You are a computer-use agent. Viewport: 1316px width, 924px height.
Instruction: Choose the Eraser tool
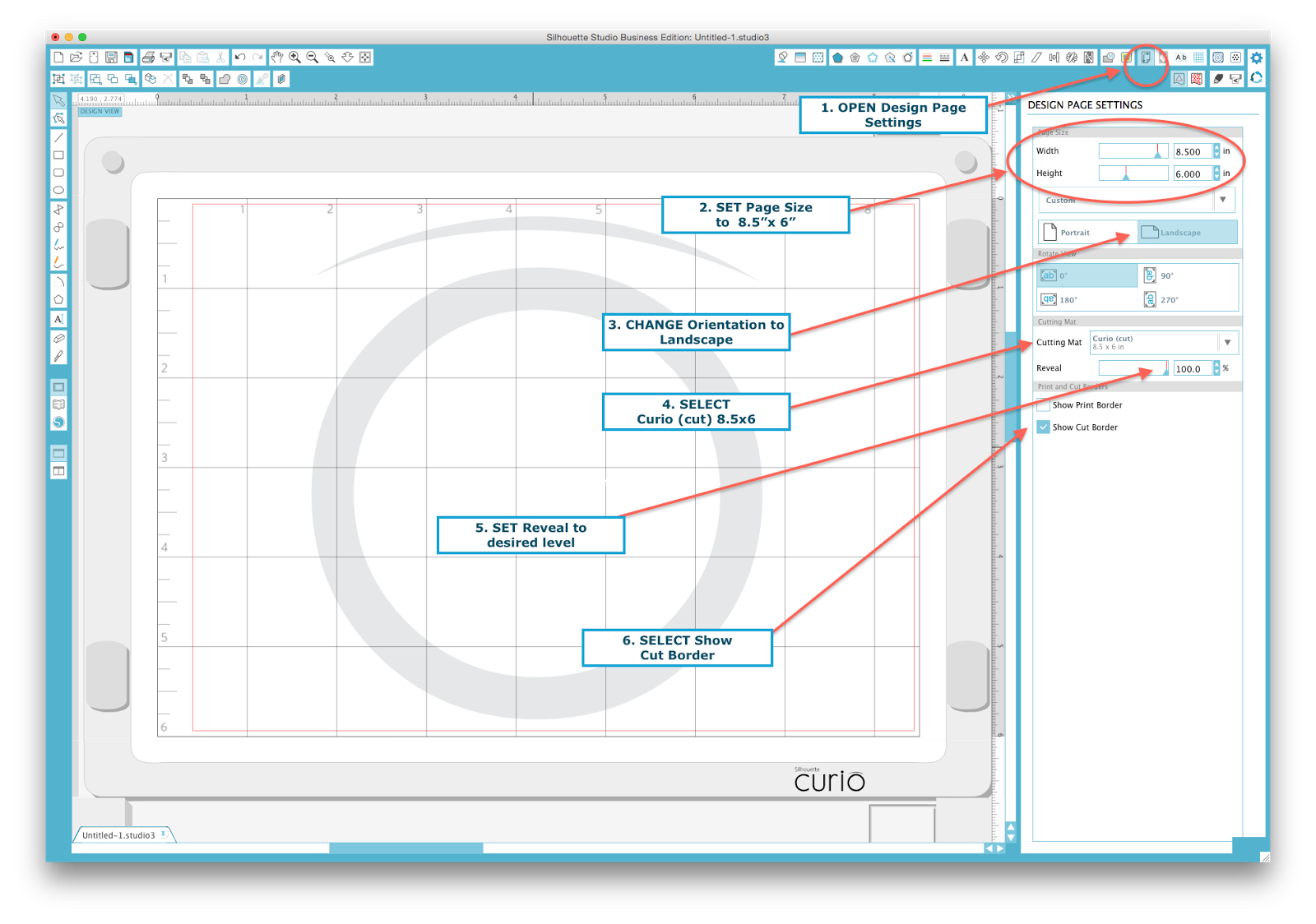58,339
